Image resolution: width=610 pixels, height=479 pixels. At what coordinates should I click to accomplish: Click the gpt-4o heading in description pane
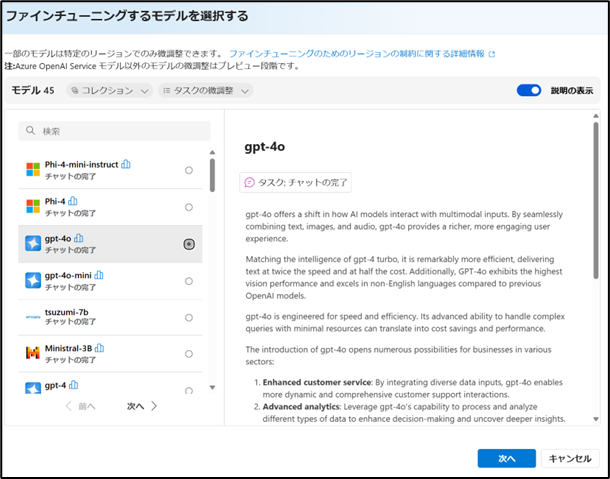265,147
